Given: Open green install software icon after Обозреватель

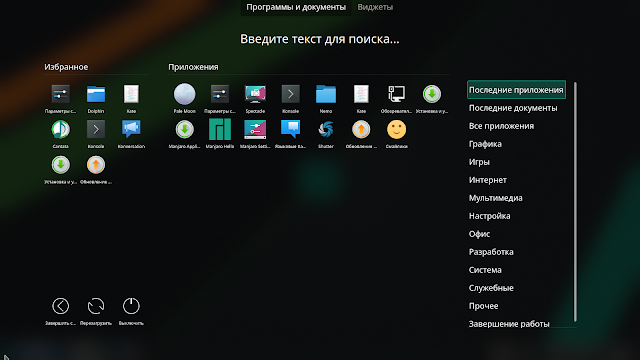Looking at the screenshot, I should (432, 94).
